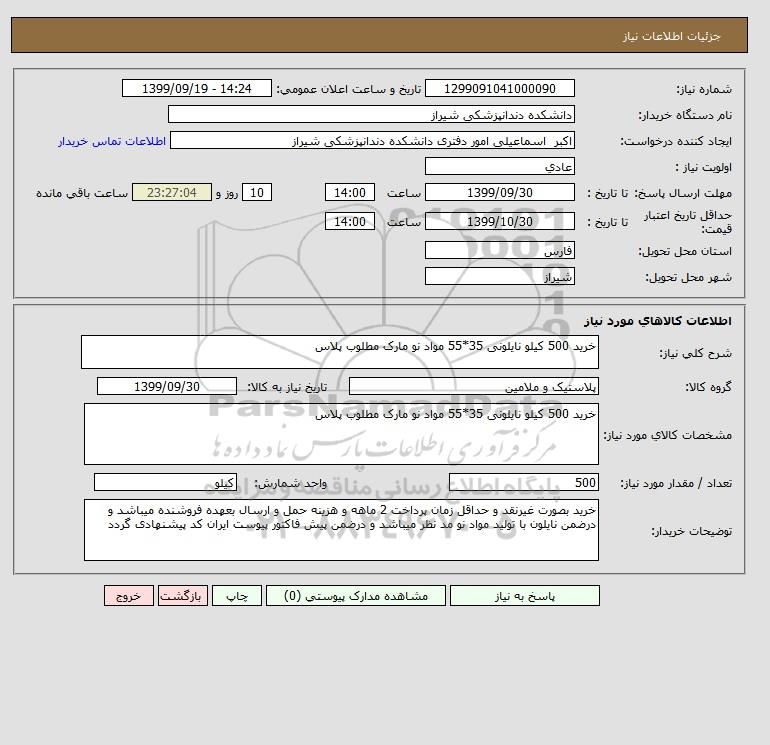Screen dimensions: 770x745
Task: Click the announcement date field 1399/09/19 - 14:24
Action: point(196,88)
